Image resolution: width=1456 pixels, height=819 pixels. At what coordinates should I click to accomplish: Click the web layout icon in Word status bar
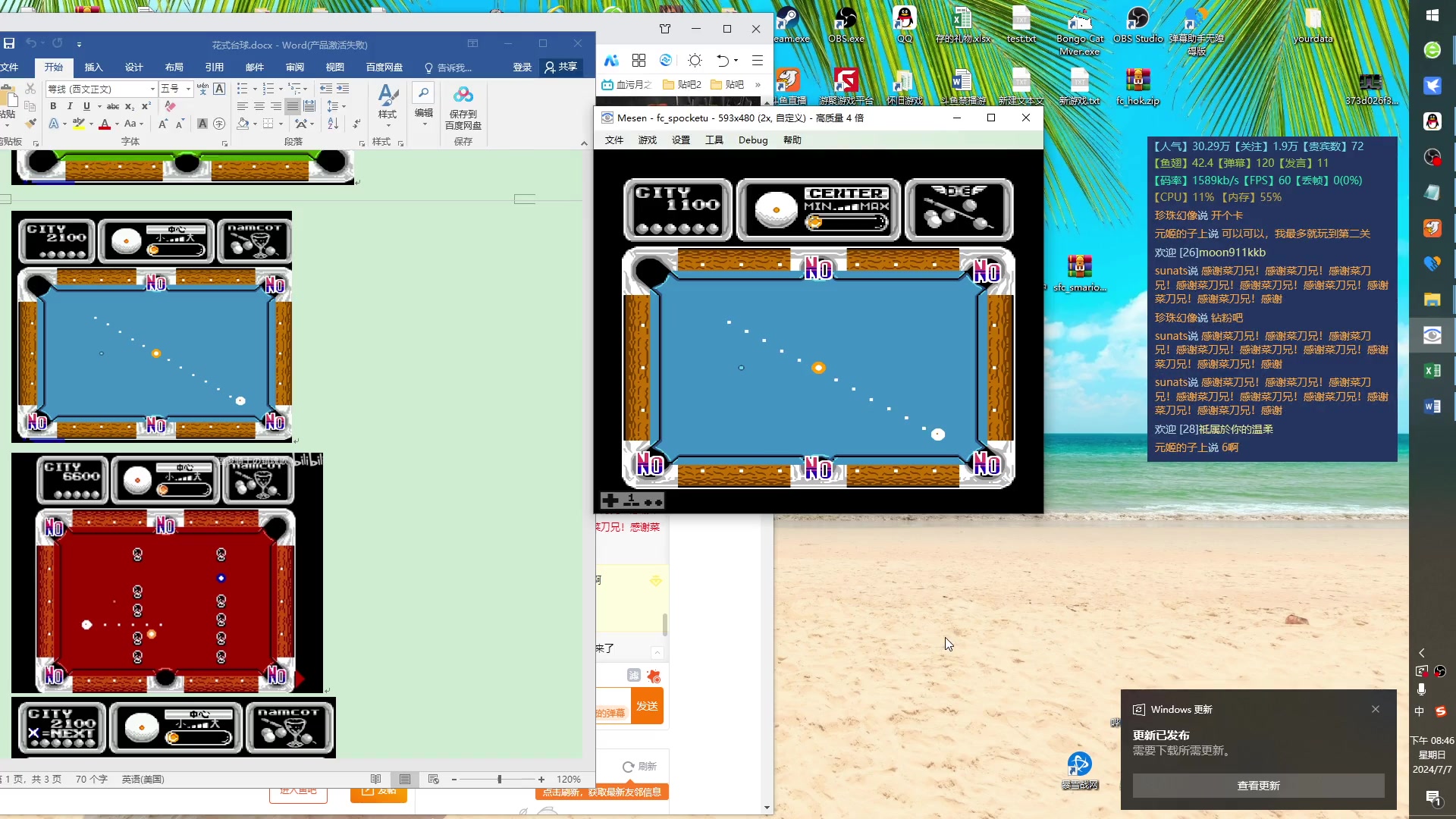434,779
